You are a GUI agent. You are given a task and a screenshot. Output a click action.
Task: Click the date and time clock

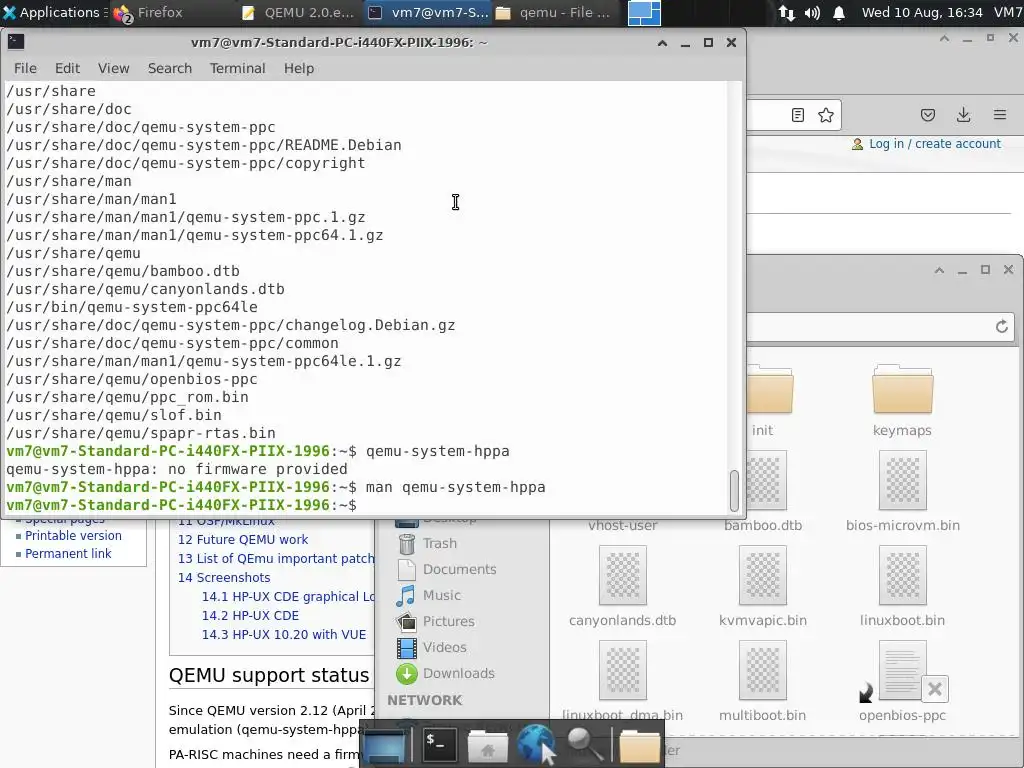921,12
